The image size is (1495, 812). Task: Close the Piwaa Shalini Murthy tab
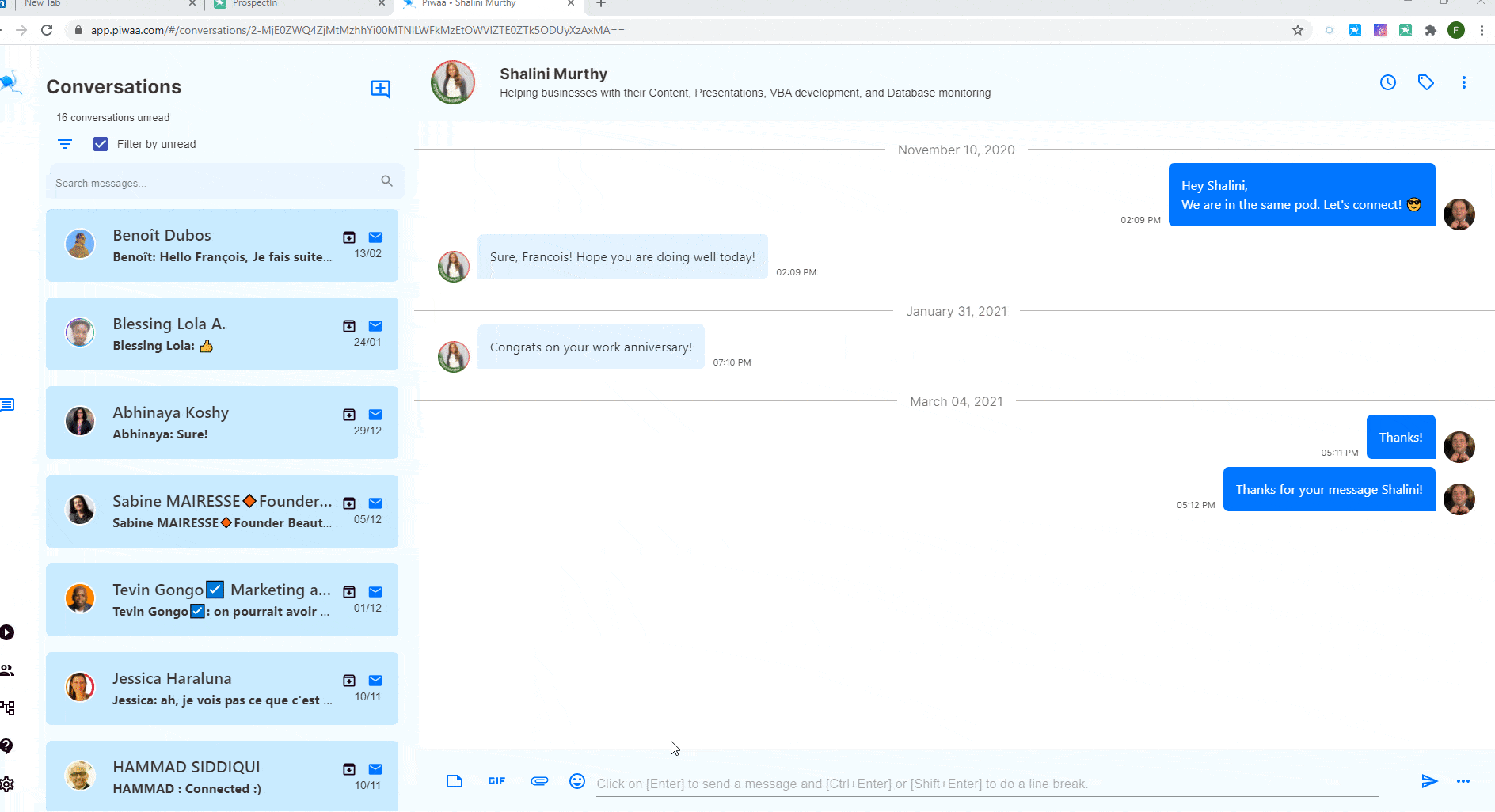pyautogui.click(x=571, y=3)
